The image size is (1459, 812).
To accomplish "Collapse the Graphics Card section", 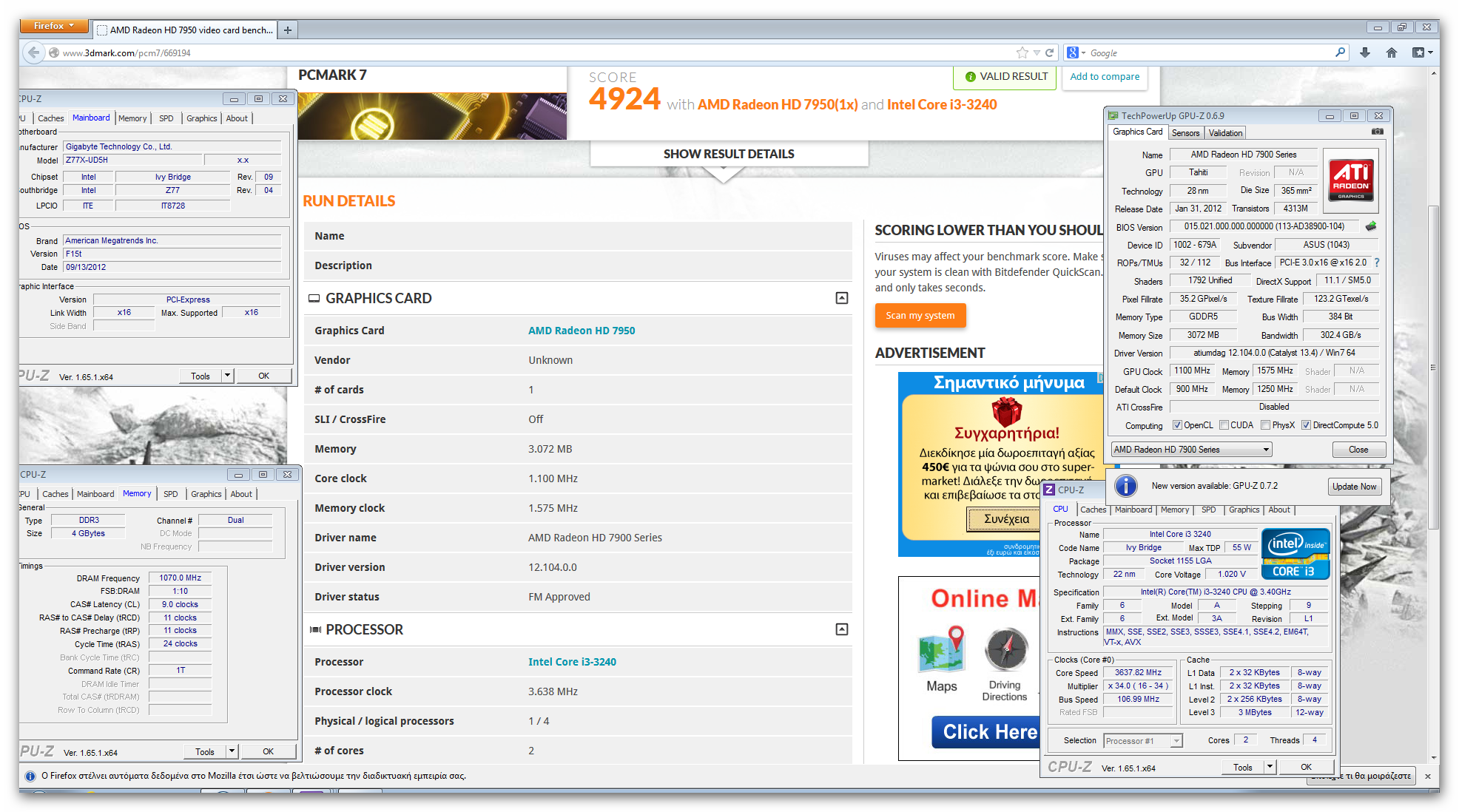I will pyautogui.click(x=842, y=298).
